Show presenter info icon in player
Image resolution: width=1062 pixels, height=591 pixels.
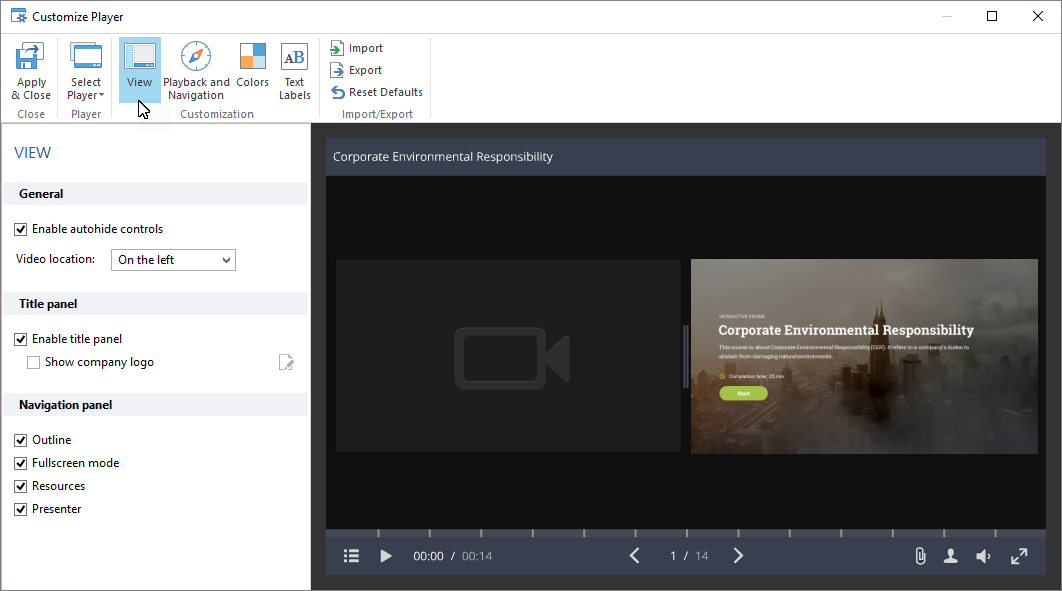click(951, 556)
